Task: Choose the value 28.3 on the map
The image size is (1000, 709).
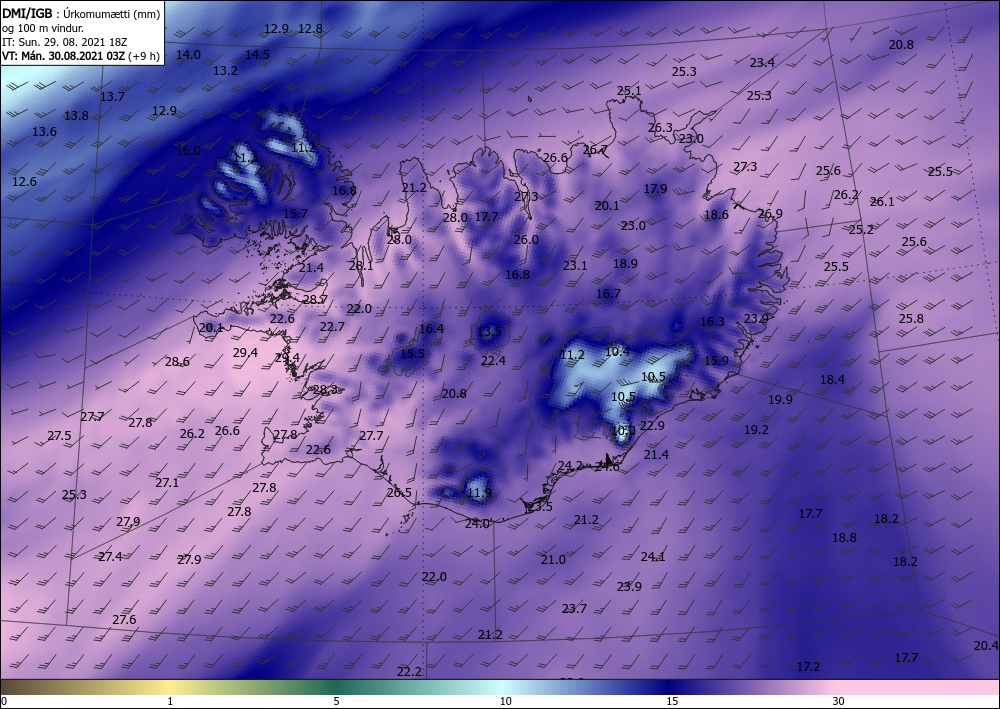Action: [325, 390]
